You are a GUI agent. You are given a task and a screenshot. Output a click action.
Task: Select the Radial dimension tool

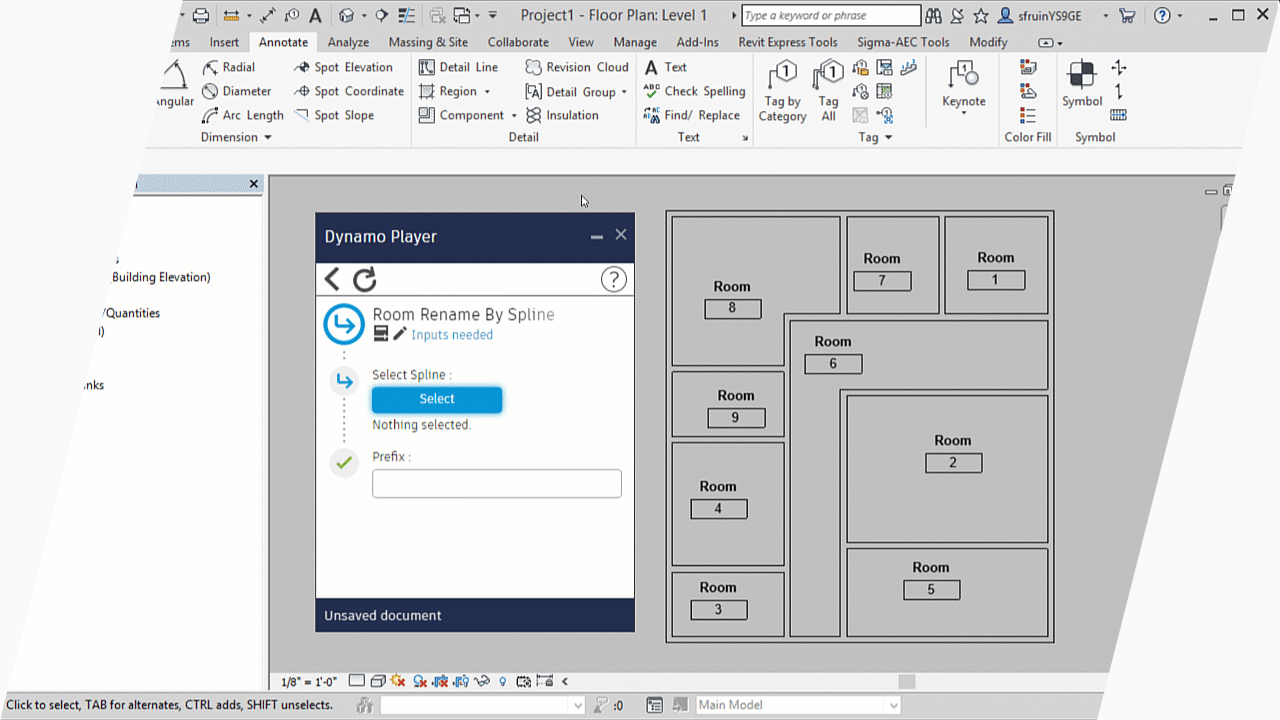tap(228, 67)
